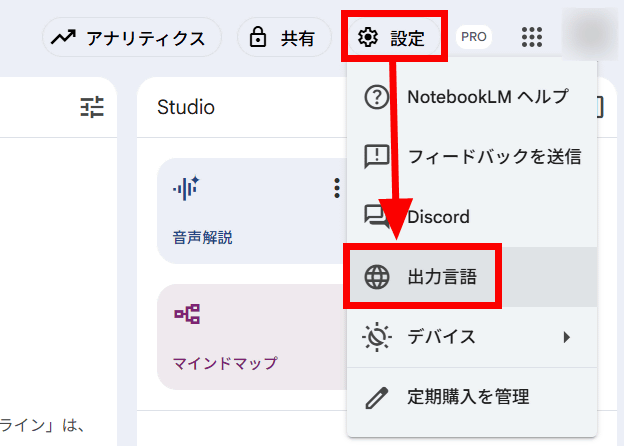Click the pencil icon for 定期購入を管理

[376, 397]
